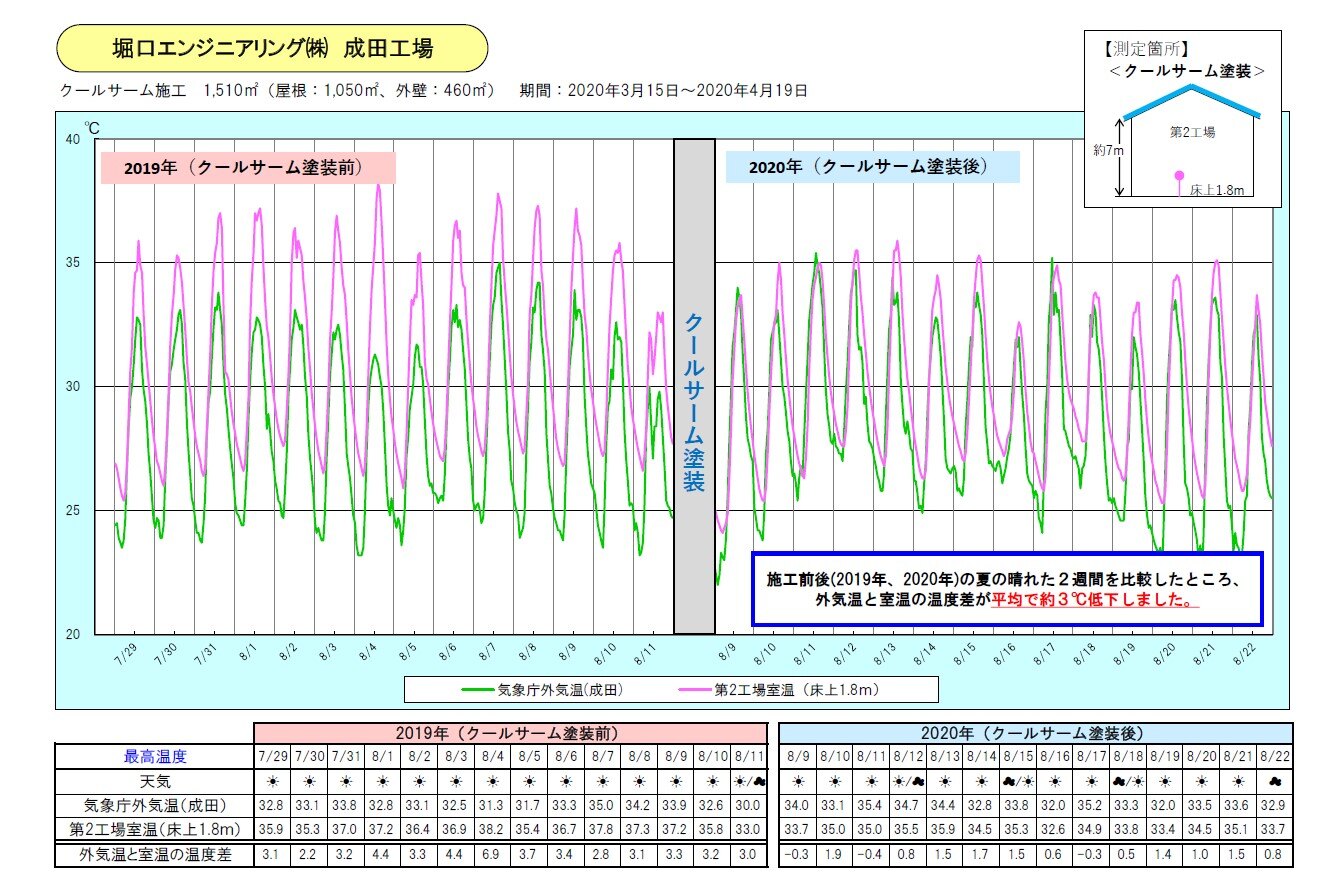Click the 2.2 temperature difference under 7/30
This screenshot has height=872, width=1333.
(309, 855)
